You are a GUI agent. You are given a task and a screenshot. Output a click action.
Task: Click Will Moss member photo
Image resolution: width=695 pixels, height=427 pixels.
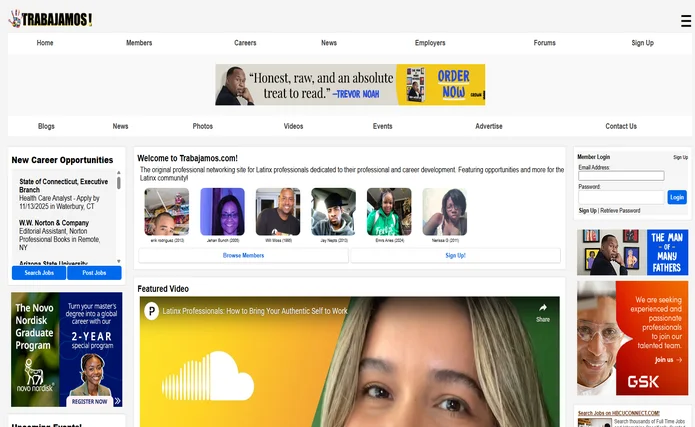click(x=278, y=212)
